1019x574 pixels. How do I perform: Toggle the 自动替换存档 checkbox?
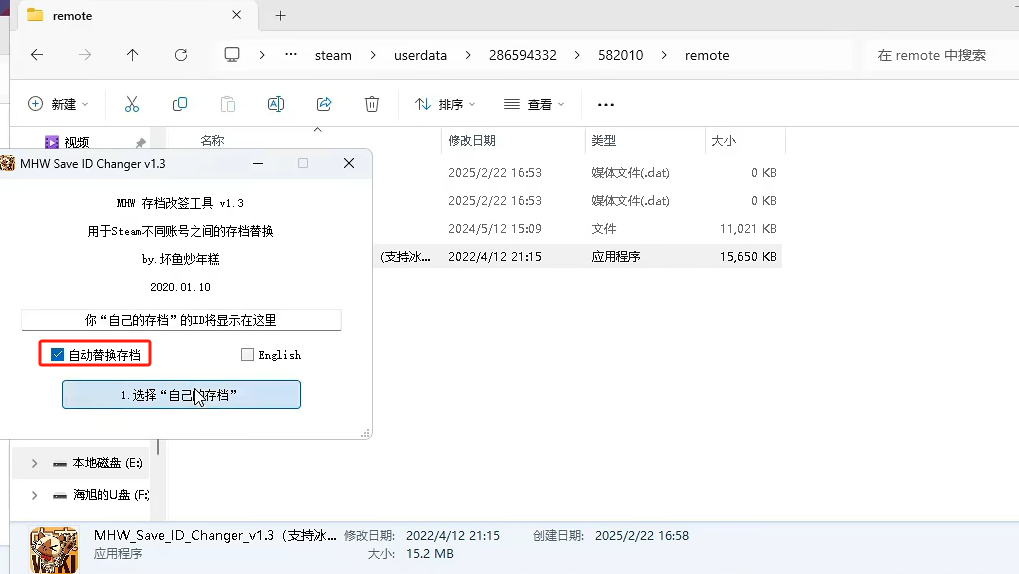click(x=57, y=354)
